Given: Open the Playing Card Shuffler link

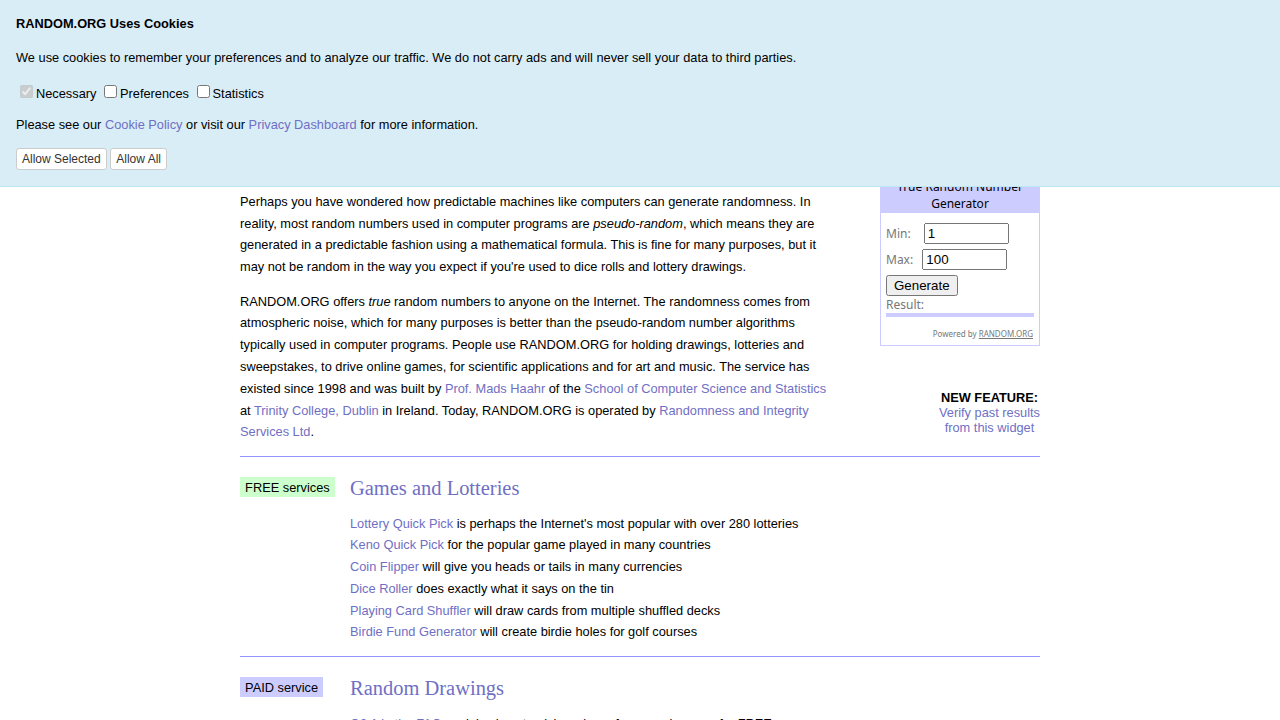Looking at the screenshot, I should (410, 611).
